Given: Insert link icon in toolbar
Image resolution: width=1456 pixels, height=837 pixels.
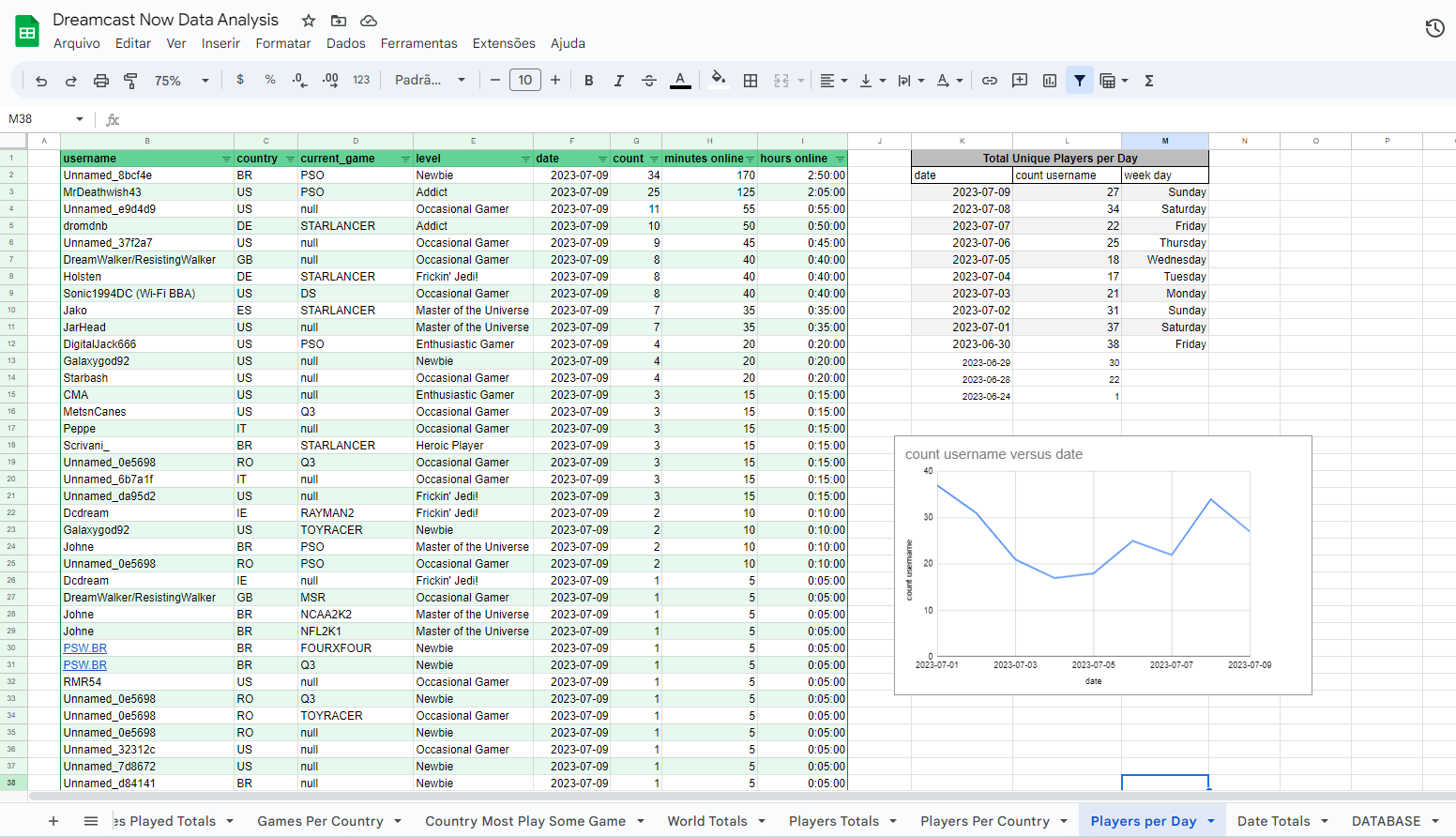Looking at the screenshot, I should [x=990, y=81].
